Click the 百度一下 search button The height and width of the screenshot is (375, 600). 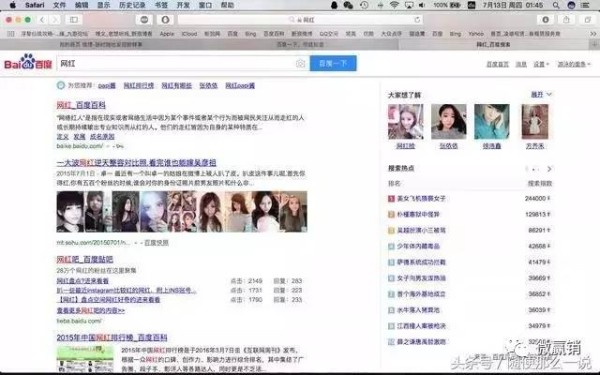pyautogui.click(x=333, y=63)
